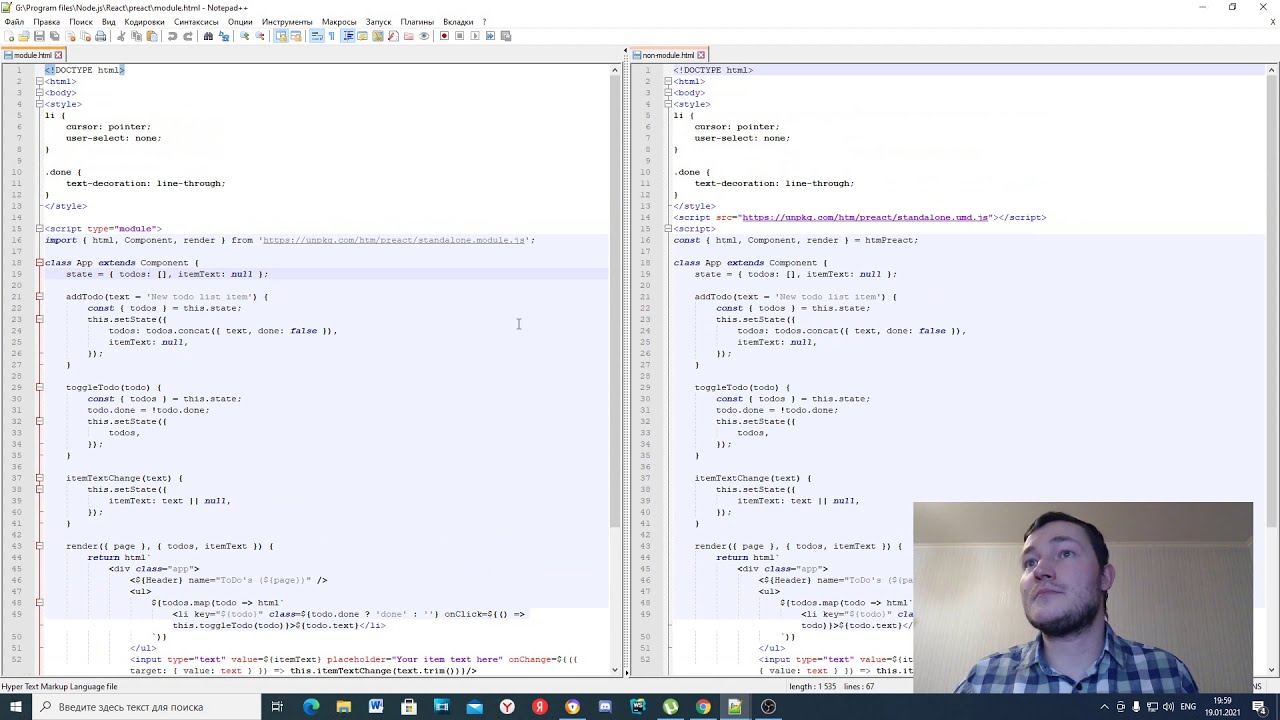Close the non-module.html tab
The width and height of the screenshot is (1280, 720).
701,55
